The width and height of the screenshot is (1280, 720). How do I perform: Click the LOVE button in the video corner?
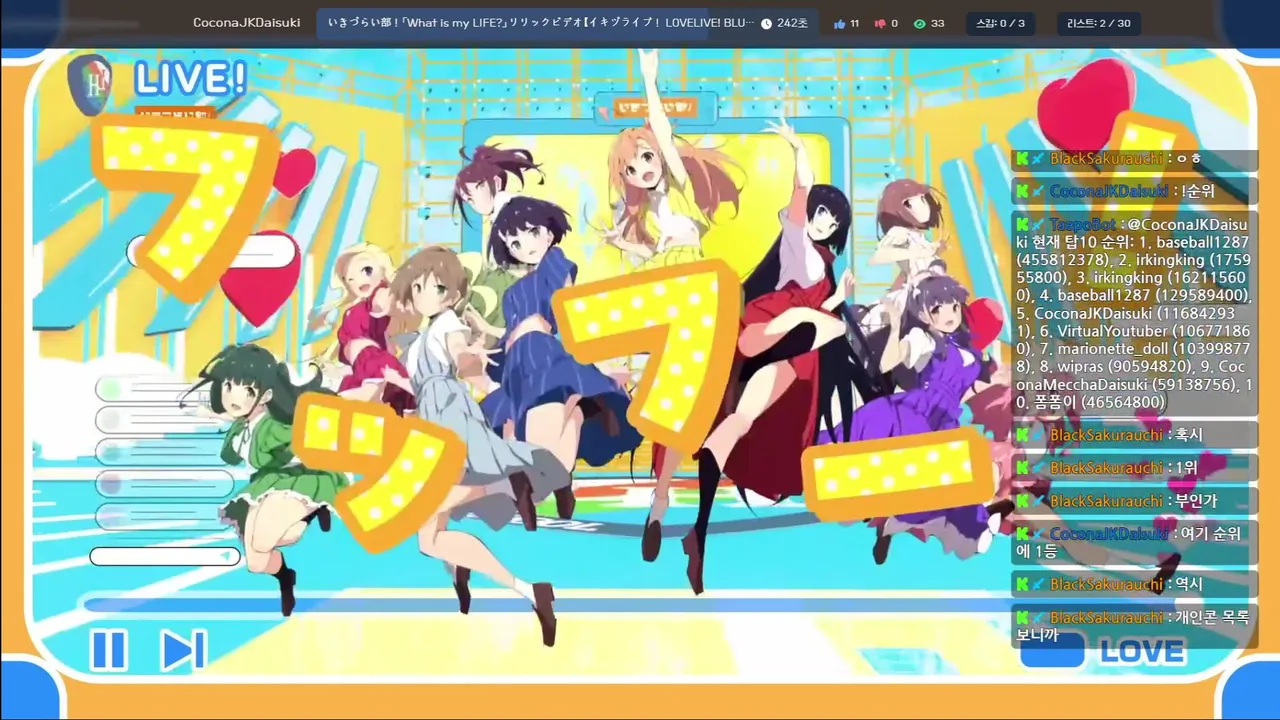1142,652
